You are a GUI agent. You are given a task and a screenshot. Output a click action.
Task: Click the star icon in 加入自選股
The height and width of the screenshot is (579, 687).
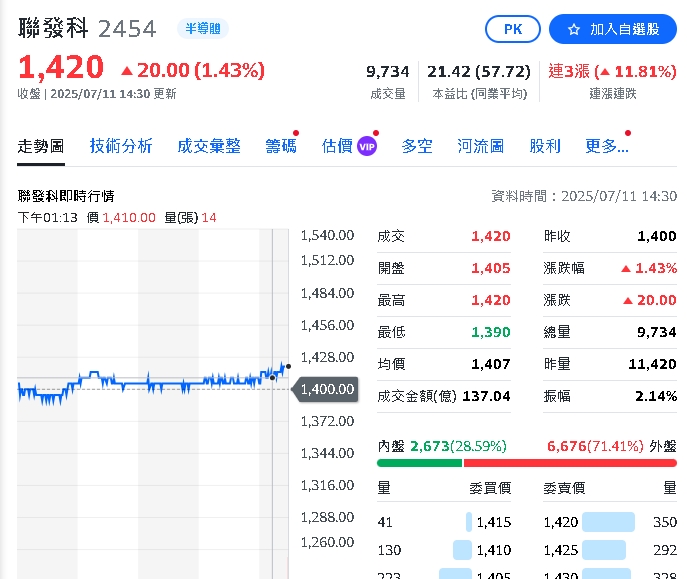point(574,30)
